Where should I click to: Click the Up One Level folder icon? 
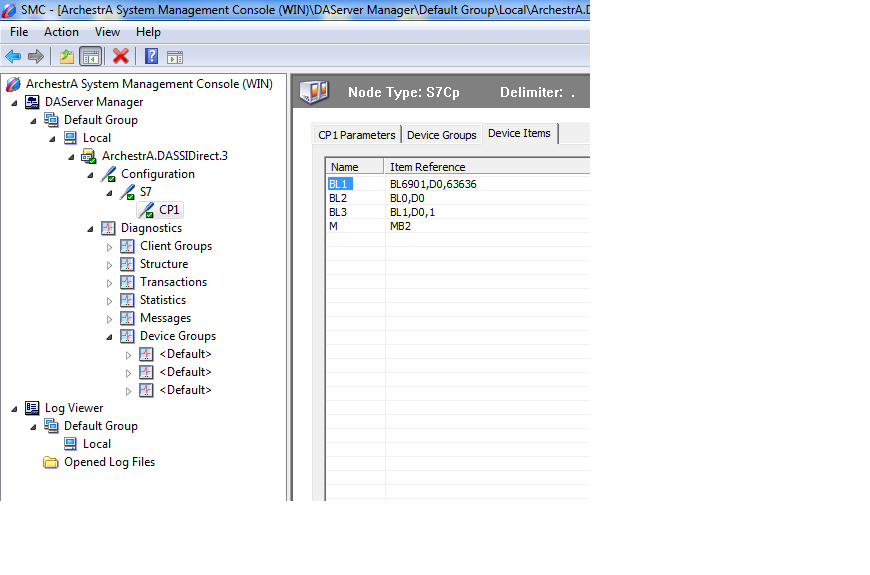click(66, 57)
